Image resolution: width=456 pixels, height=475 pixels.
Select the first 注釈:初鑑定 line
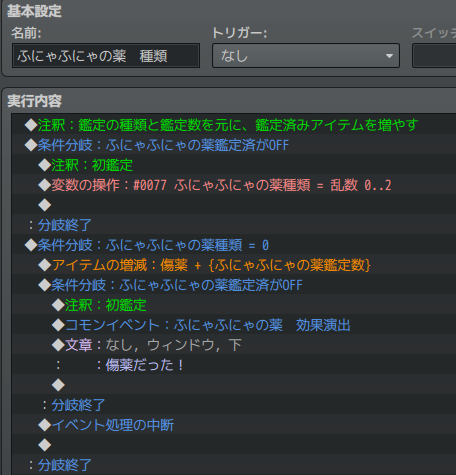[234, 165]
